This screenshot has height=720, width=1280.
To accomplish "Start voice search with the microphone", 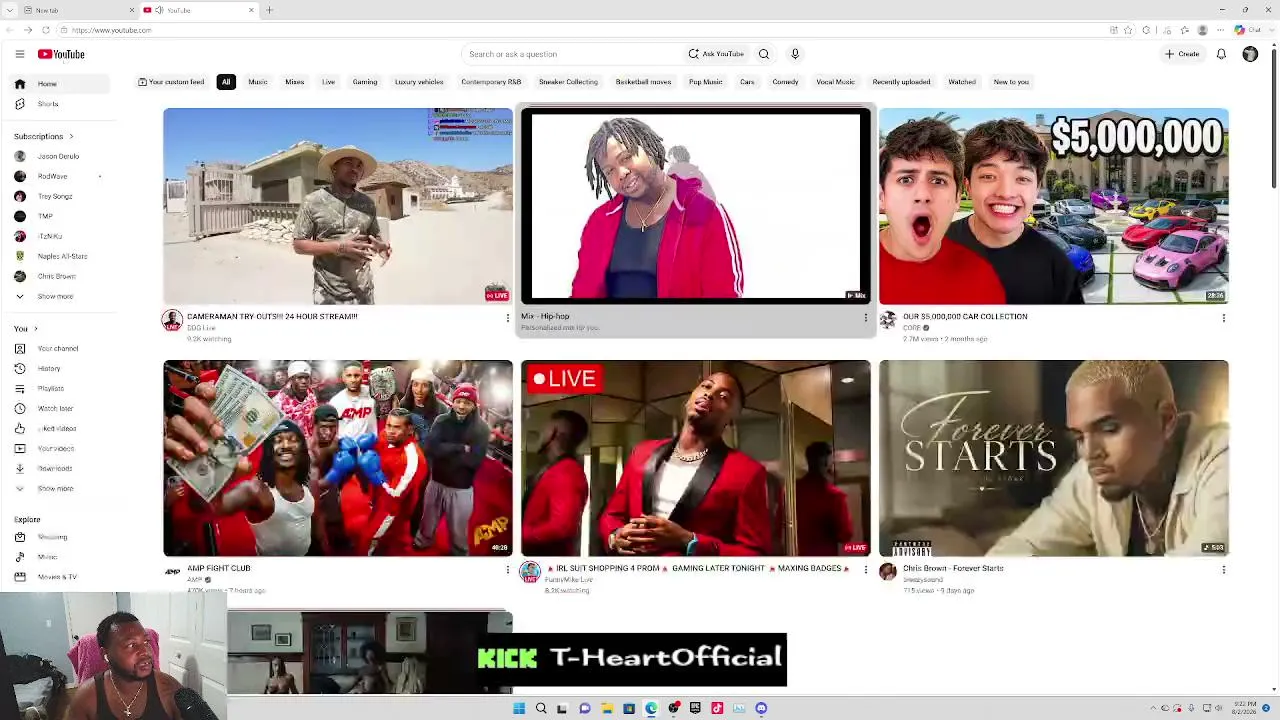I will [x=795, y=54].
